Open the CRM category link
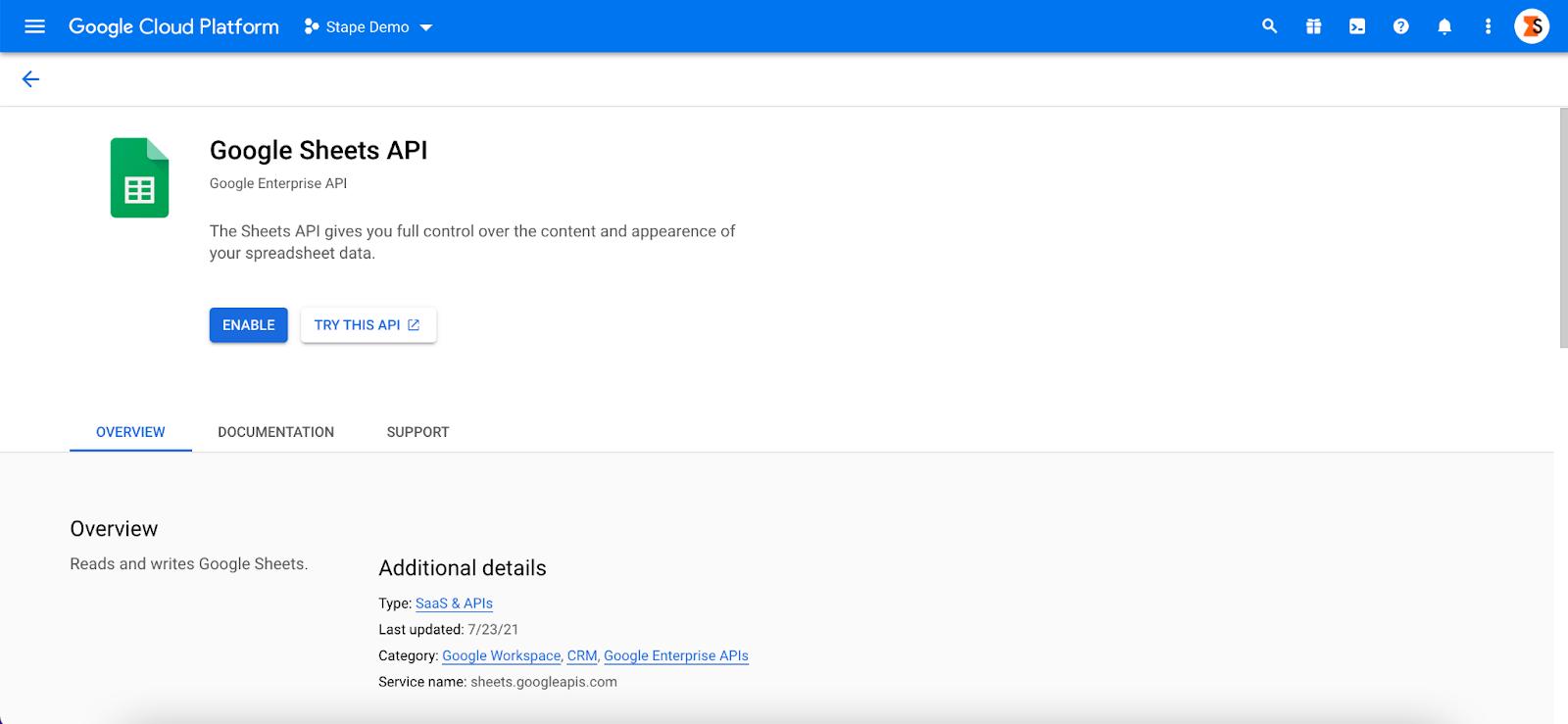 pos(582,656)
